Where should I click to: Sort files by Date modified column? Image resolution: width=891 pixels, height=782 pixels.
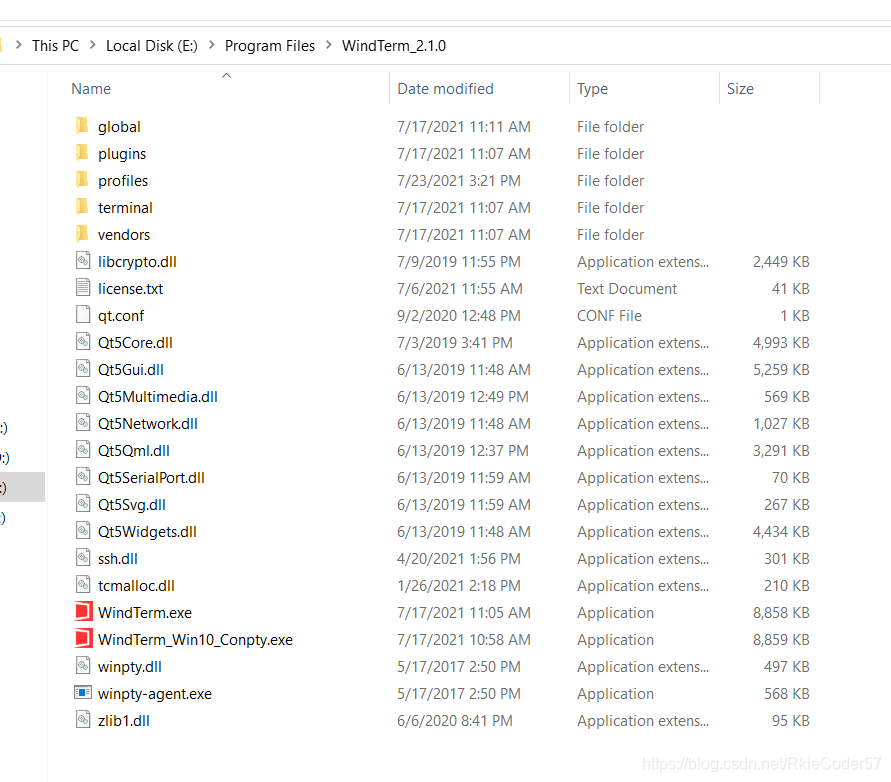[445, 89]
